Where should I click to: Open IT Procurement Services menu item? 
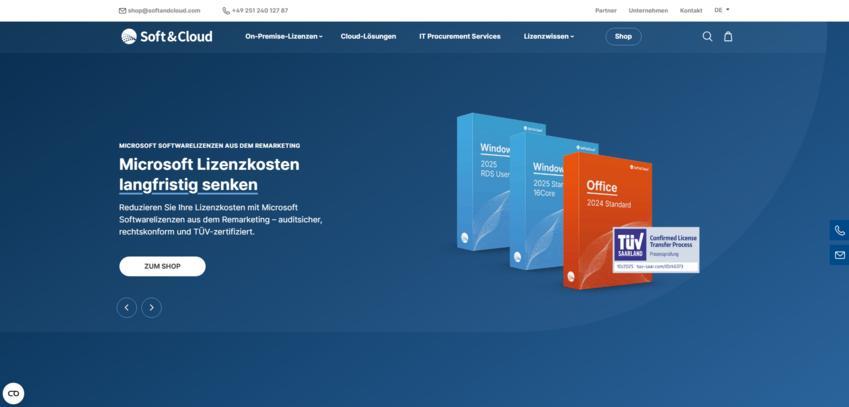[460, 36]
